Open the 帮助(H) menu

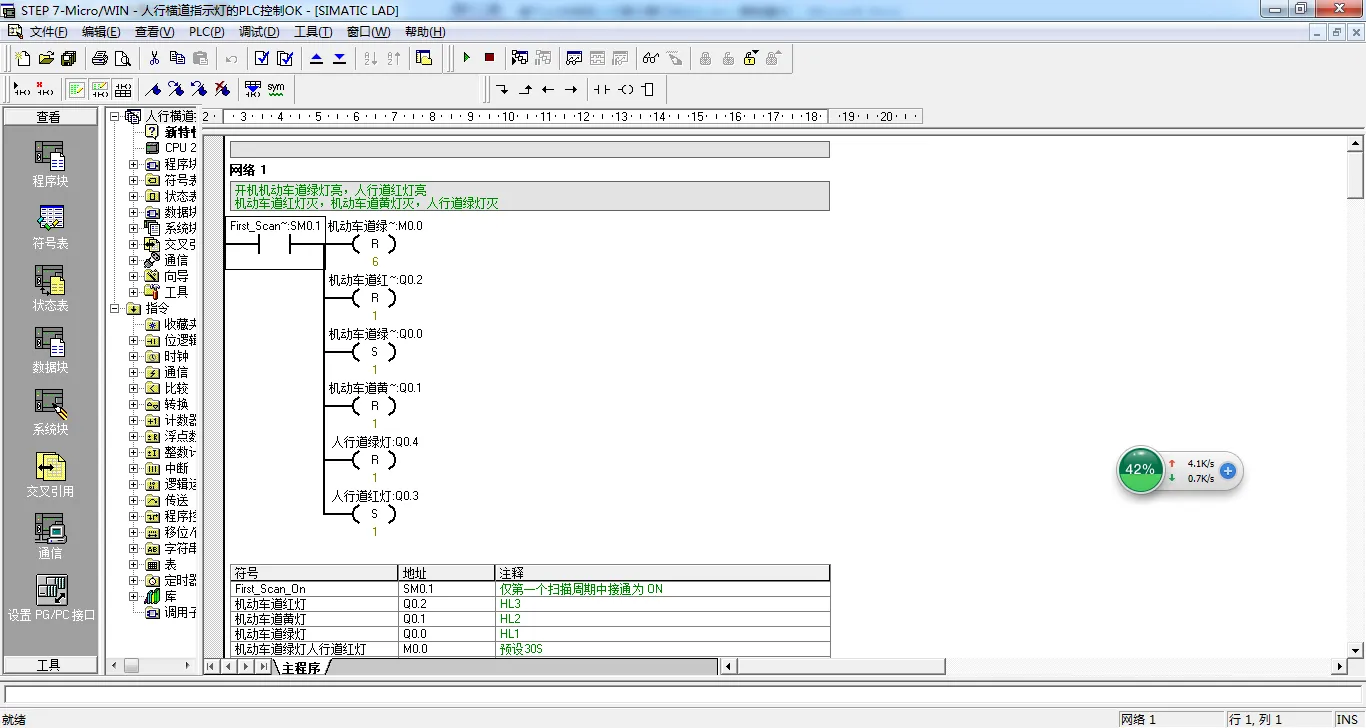pyautogui.click(x=425, y=32)
